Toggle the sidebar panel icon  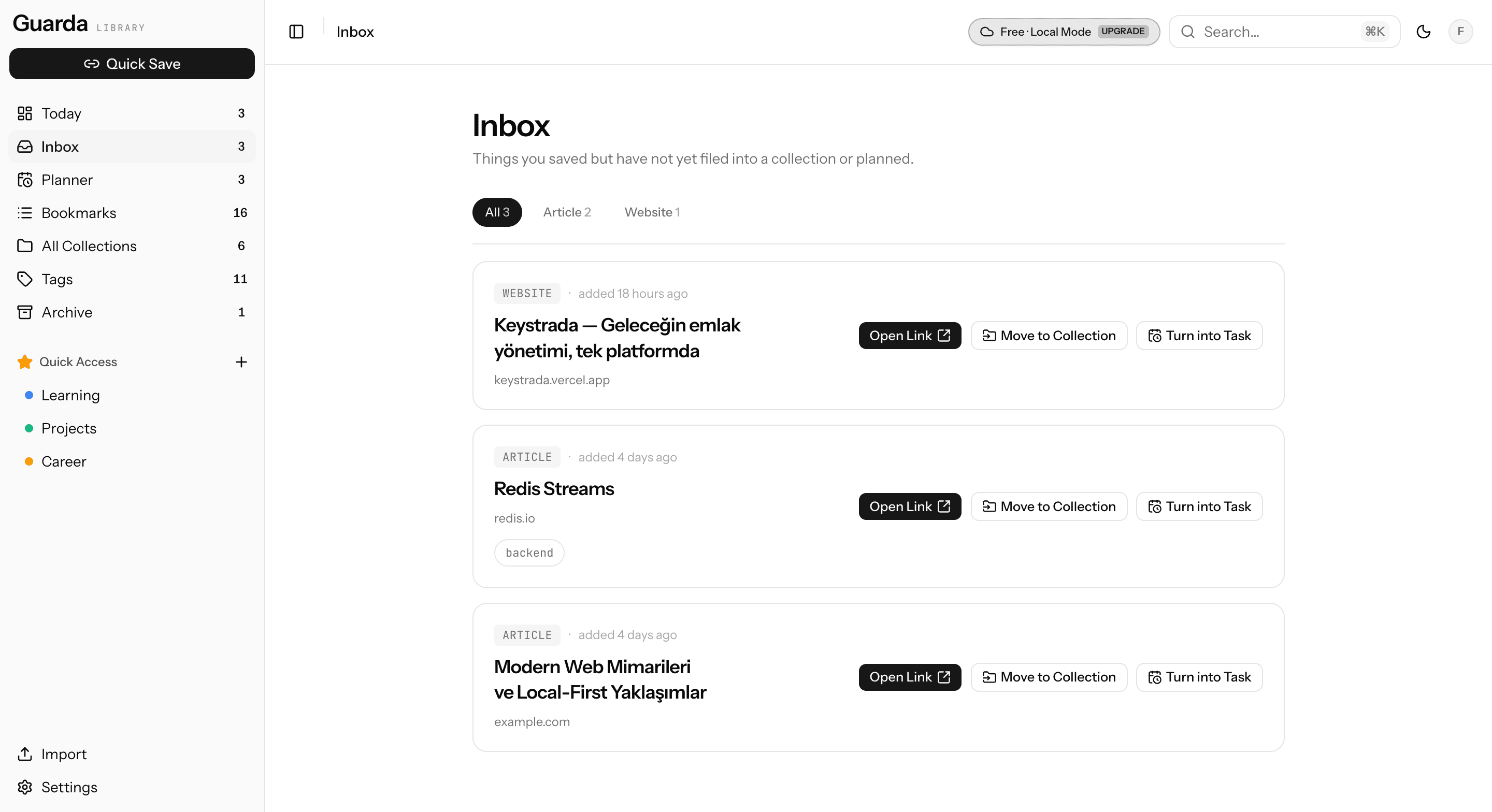click(296, 32)
